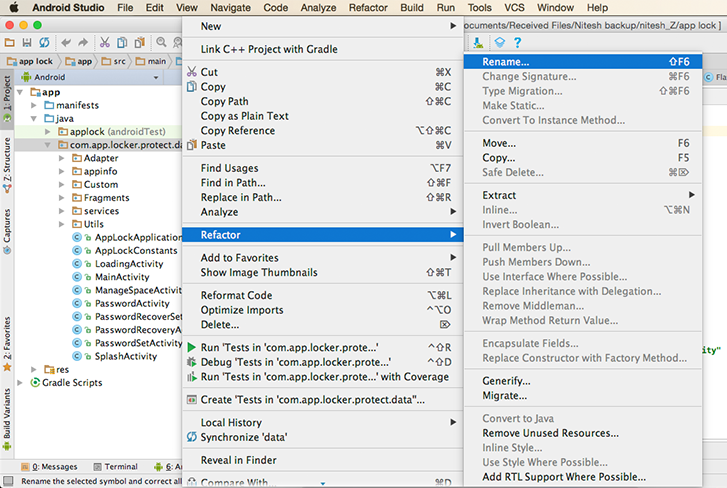Select Replace in Path
Image resolution: width=727 pixels, height=488 pixels.
tap(323, 197)
